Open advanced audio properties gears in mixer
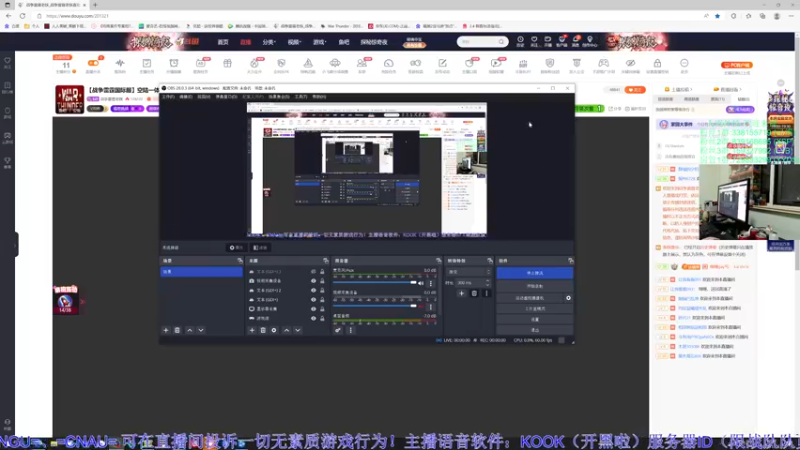Image resolution: width=800 pixels, height=450 pixels. click(338, 330)
